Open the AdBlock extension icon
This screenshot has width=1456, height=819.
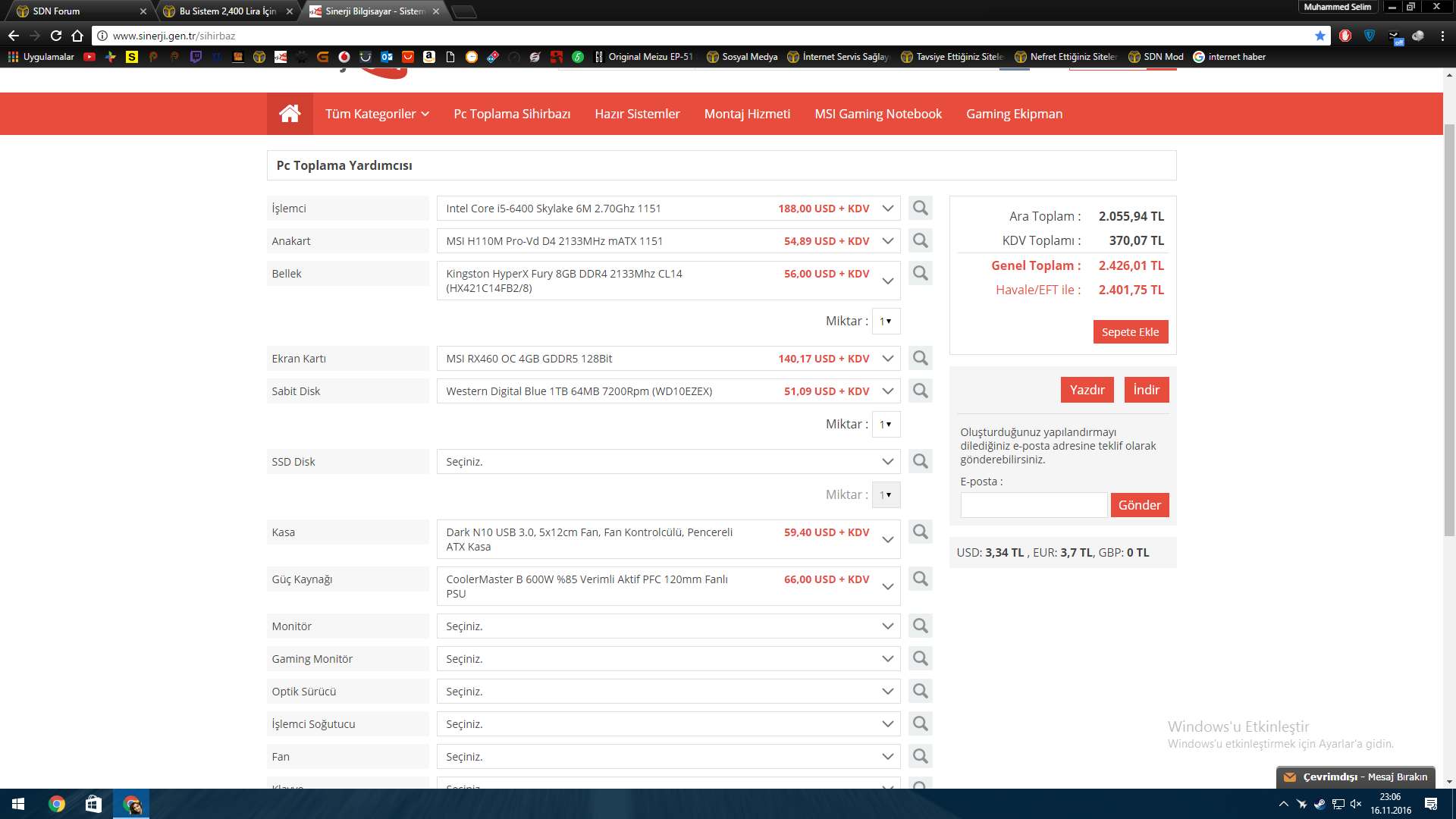coord(1345,36)
